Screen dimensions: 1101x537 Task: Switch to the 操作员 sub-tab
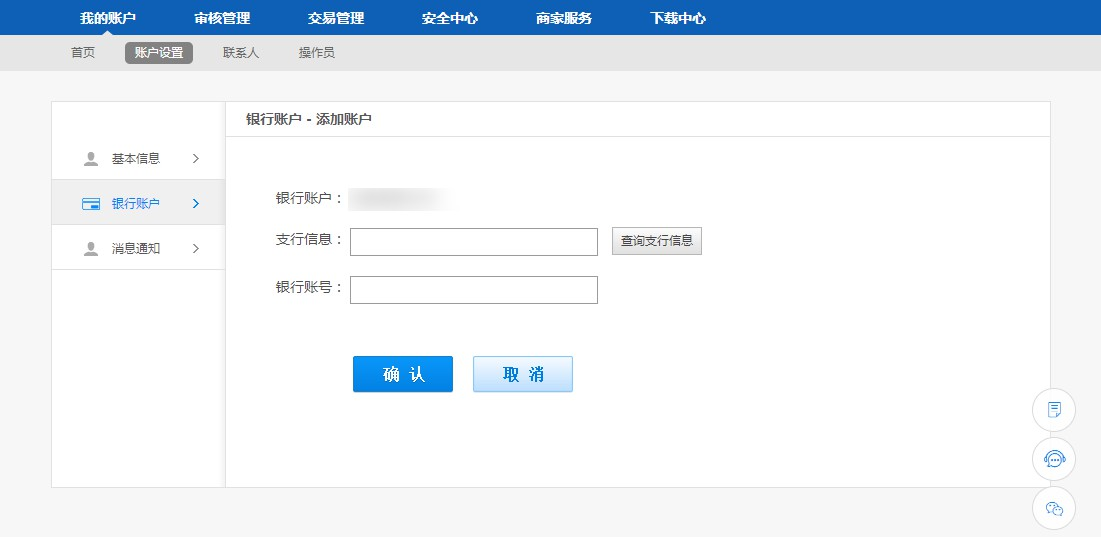(x=317, y=53)
